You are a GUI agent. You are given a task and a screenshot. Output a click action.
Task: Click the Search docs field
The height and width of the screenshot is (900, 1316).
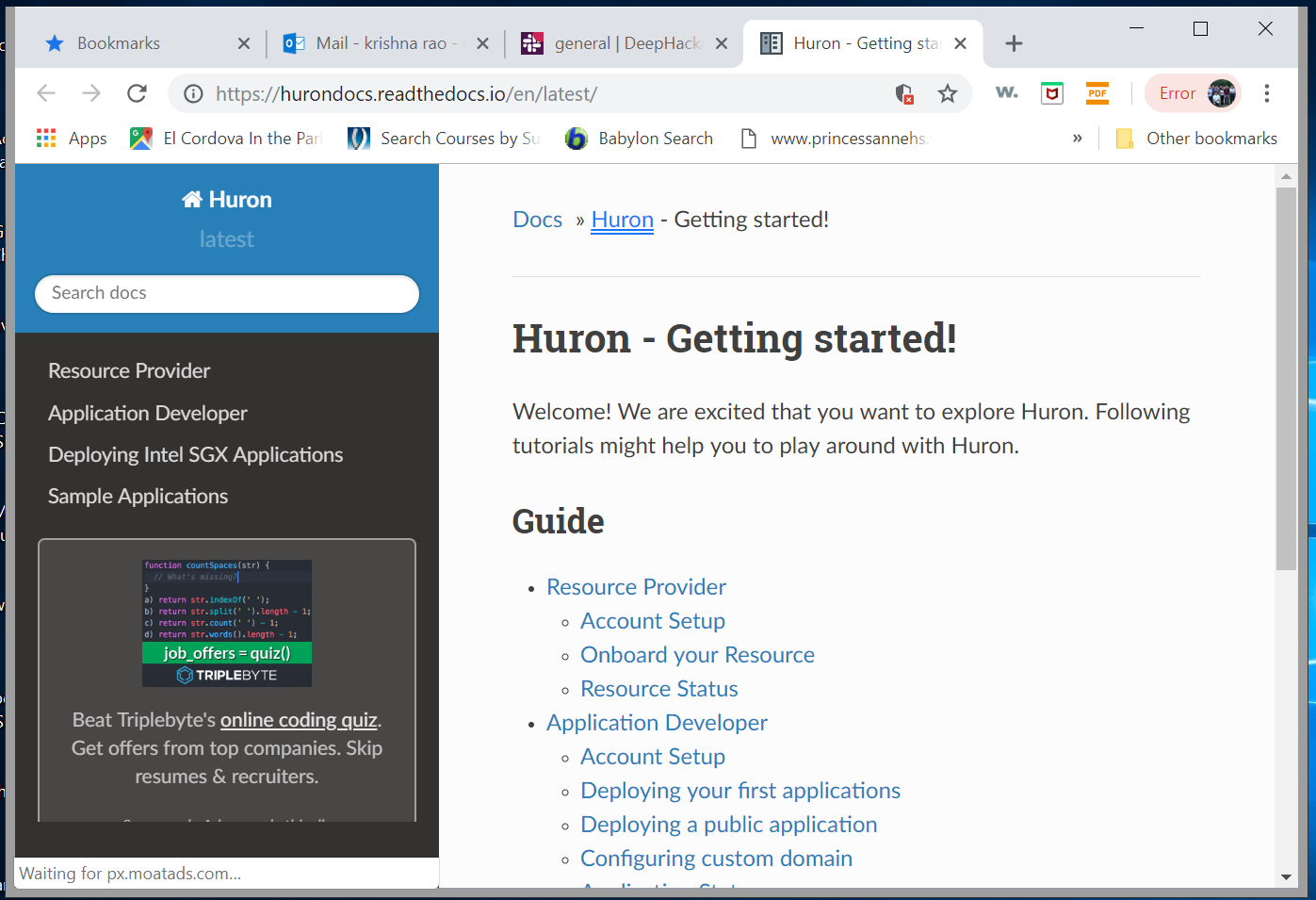click(227, 293)
